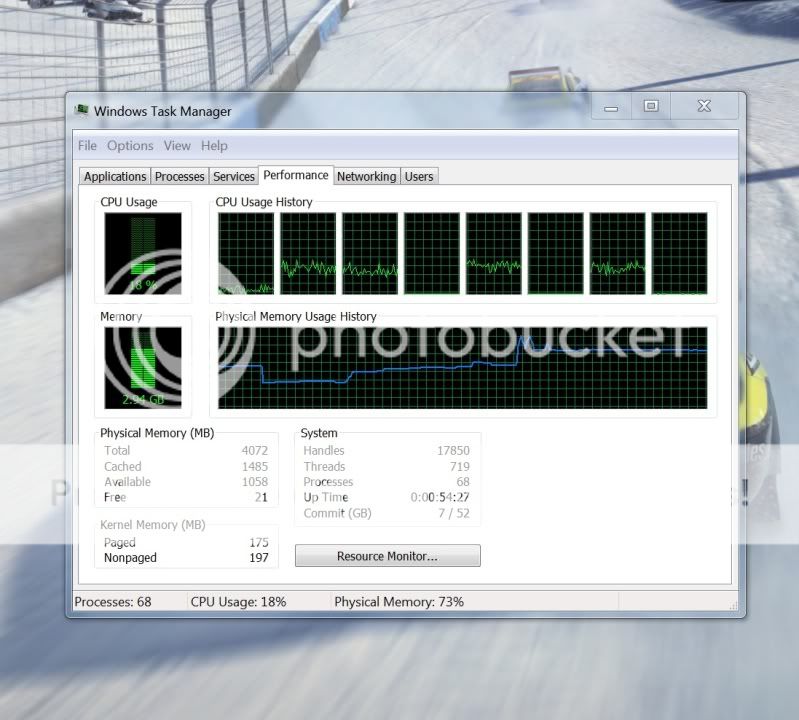Open the Help menu
Image resolution: width=799 pixels, height=720 pixels.
(x=214, y=146)
